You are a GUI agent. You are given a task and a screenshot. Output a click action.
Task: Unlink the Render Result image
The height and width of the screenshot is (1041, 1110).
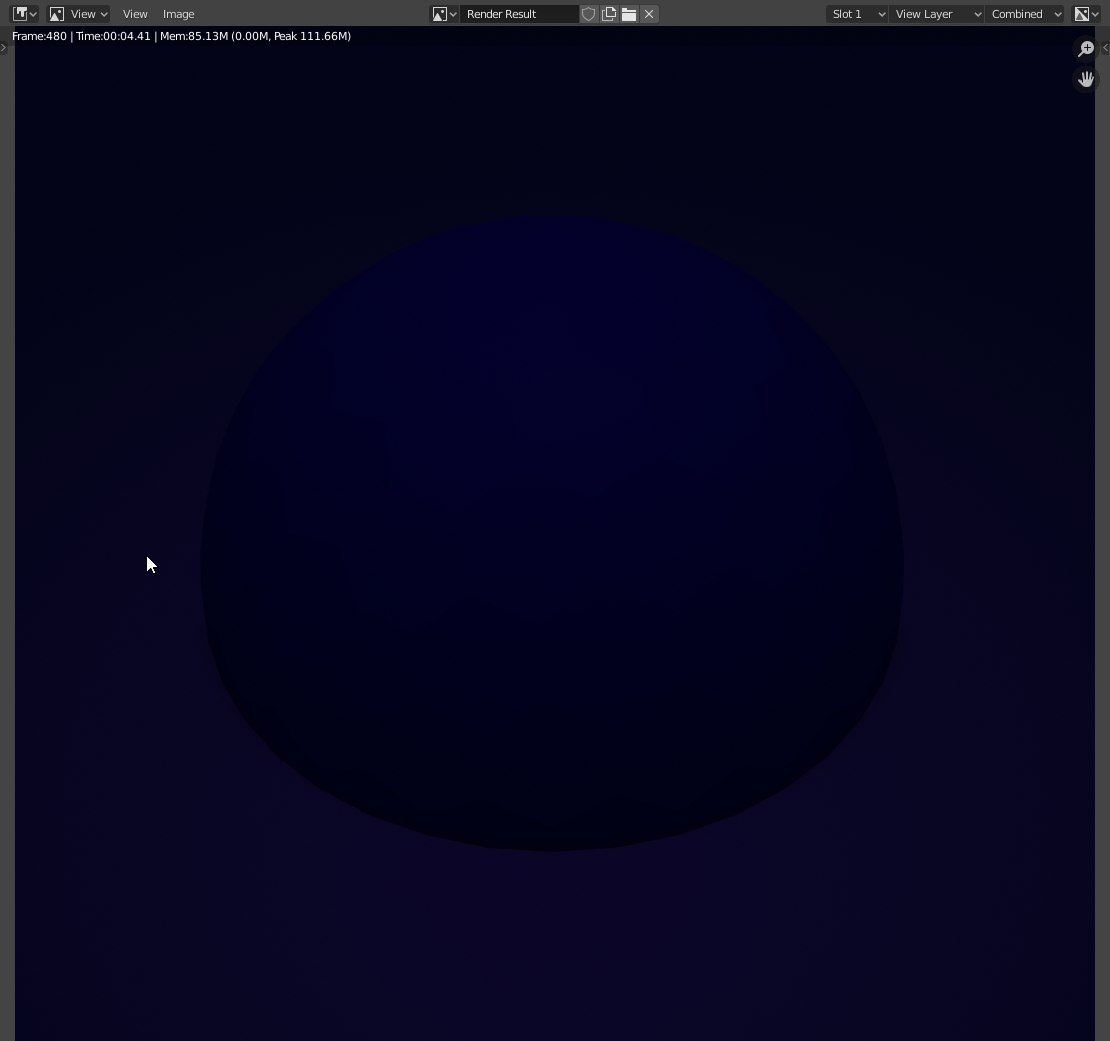649,14
